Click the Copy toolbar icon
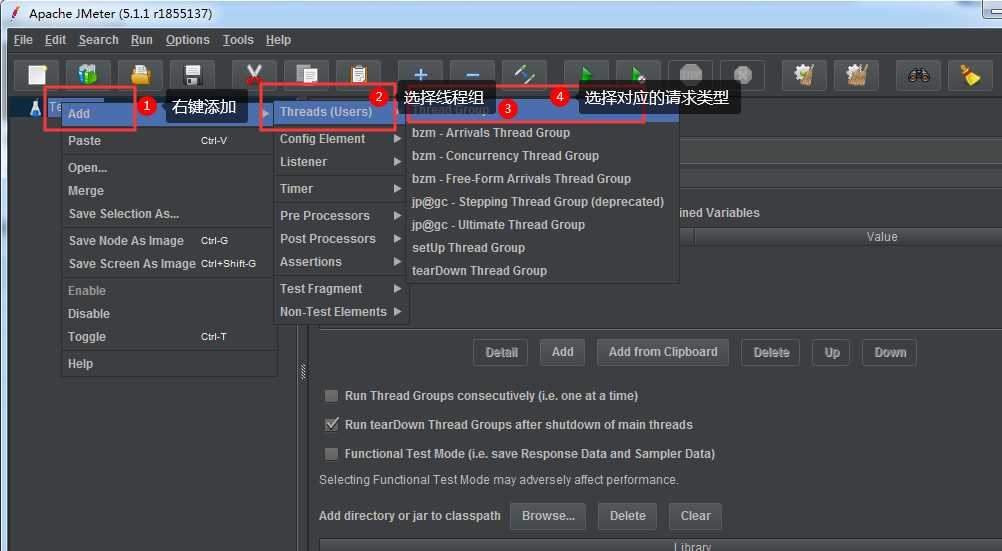The image size is (1002, 551). point(307,75)
